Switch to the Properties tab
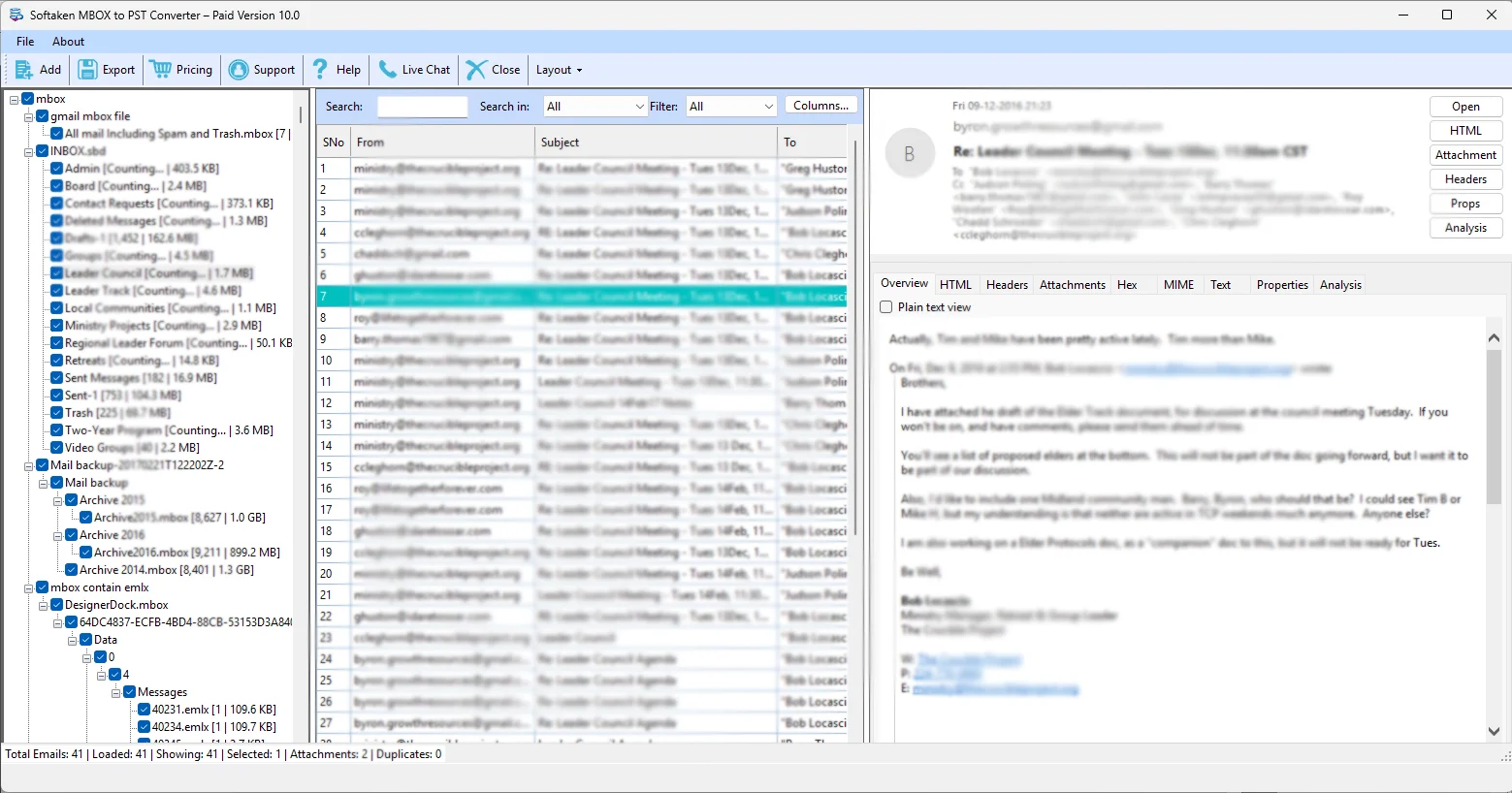This screenshot has width=1512, height=793. tap(1282, 285)
